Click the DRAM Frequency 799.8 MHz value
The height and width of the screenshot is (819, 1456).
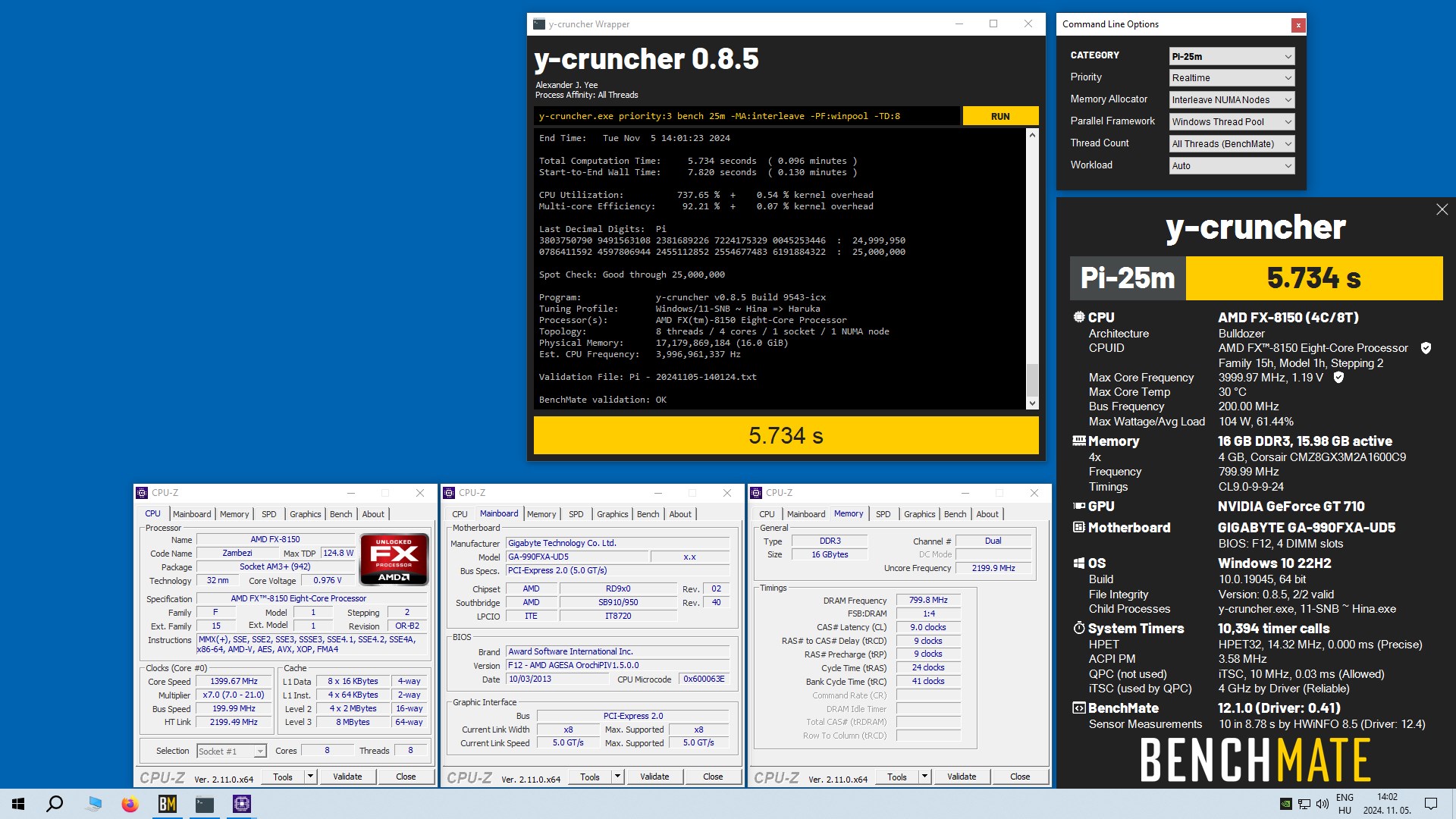pyautogui.click(x=928, y=600)
